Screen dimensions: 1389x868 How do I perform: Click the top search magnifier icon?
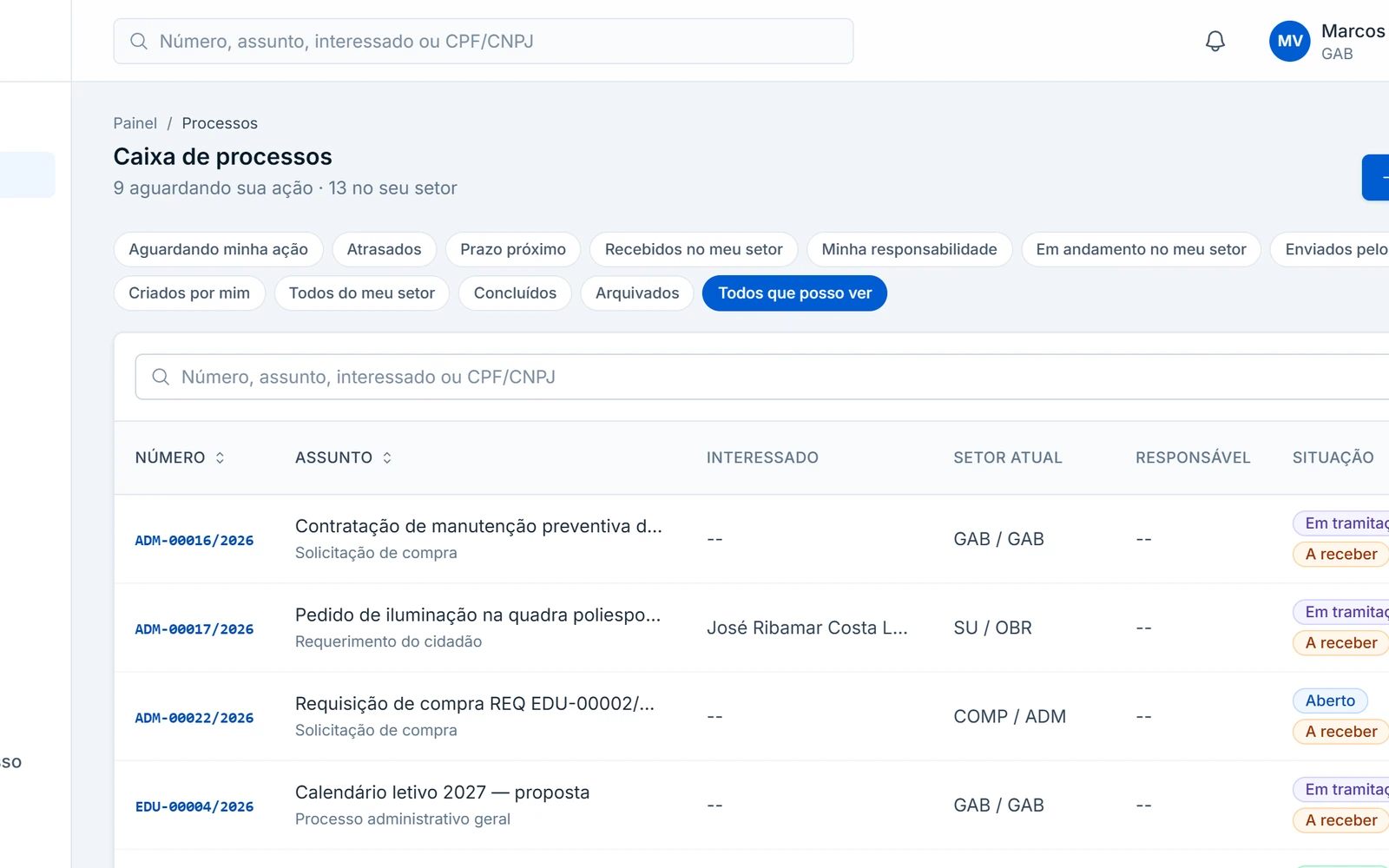pos(139,41)
